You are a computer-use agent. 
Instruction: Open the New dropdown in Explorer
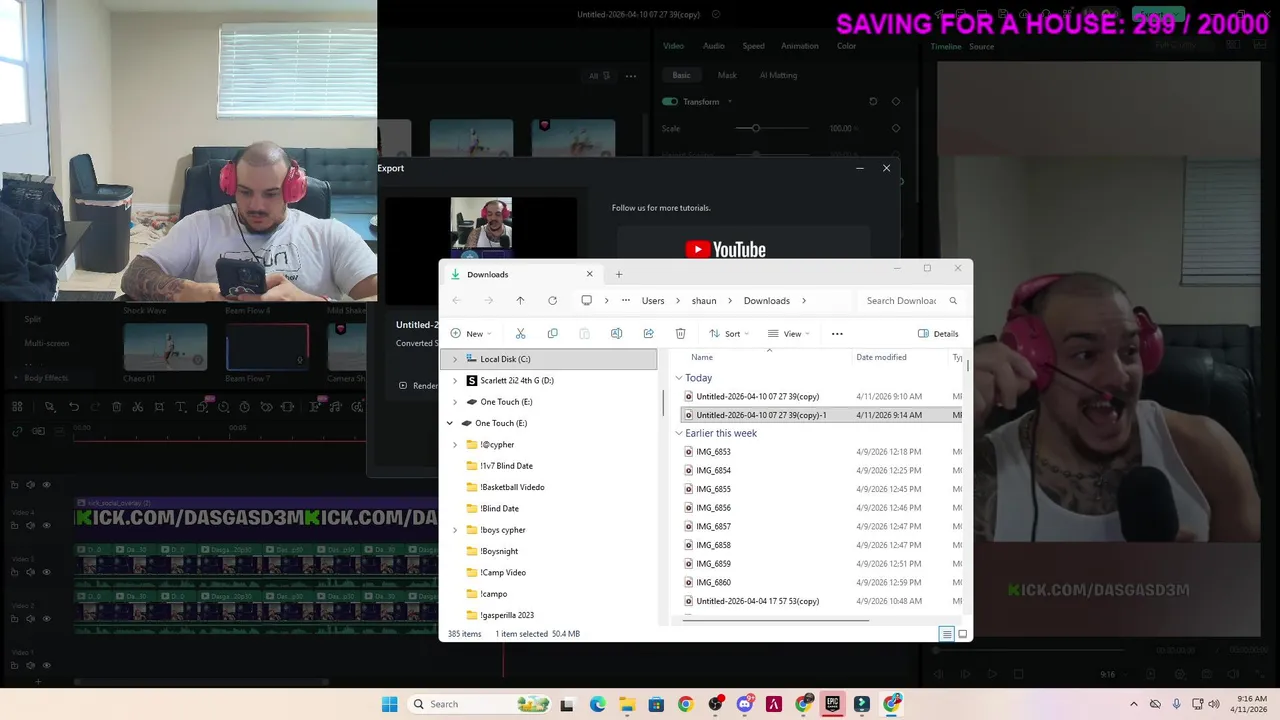[x=470, y=334]
